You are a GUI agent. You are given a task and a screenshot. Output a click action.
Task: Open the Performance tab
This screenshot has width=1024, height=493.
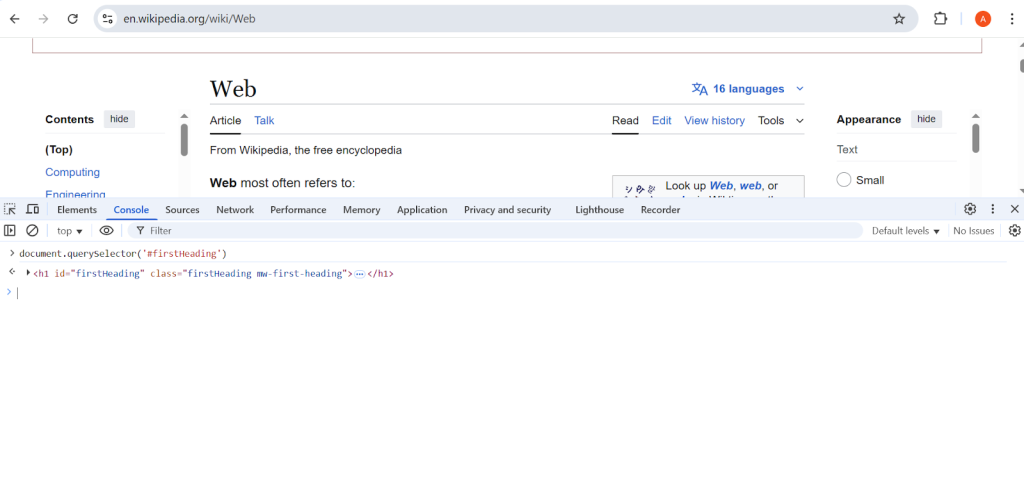coord(298,210)
